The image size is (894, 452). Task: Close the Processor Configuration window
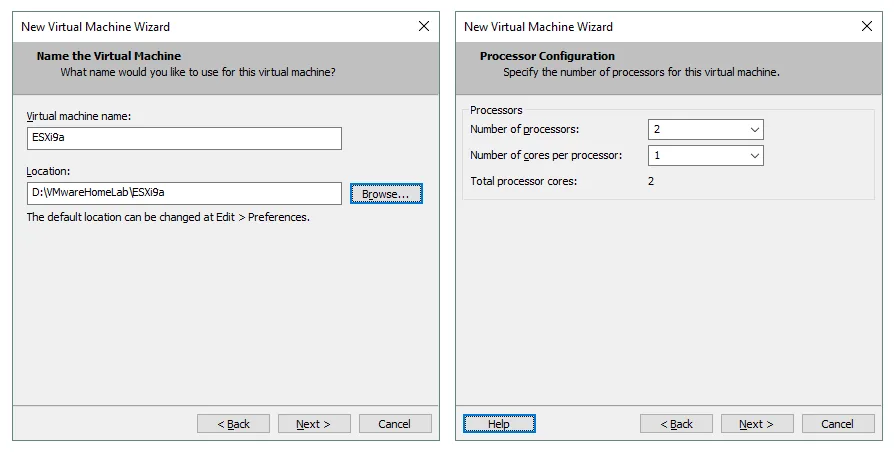[x=867, y=26]
